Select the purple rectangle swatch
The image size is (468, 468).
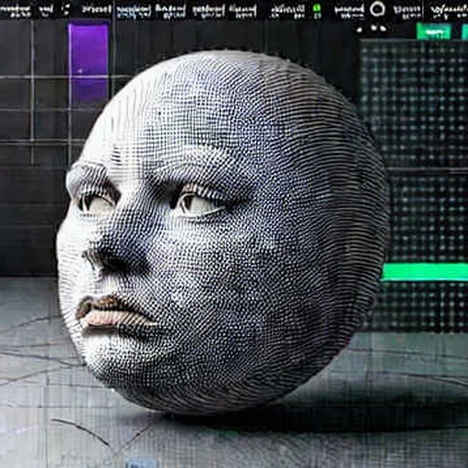(x=89, y=63)
